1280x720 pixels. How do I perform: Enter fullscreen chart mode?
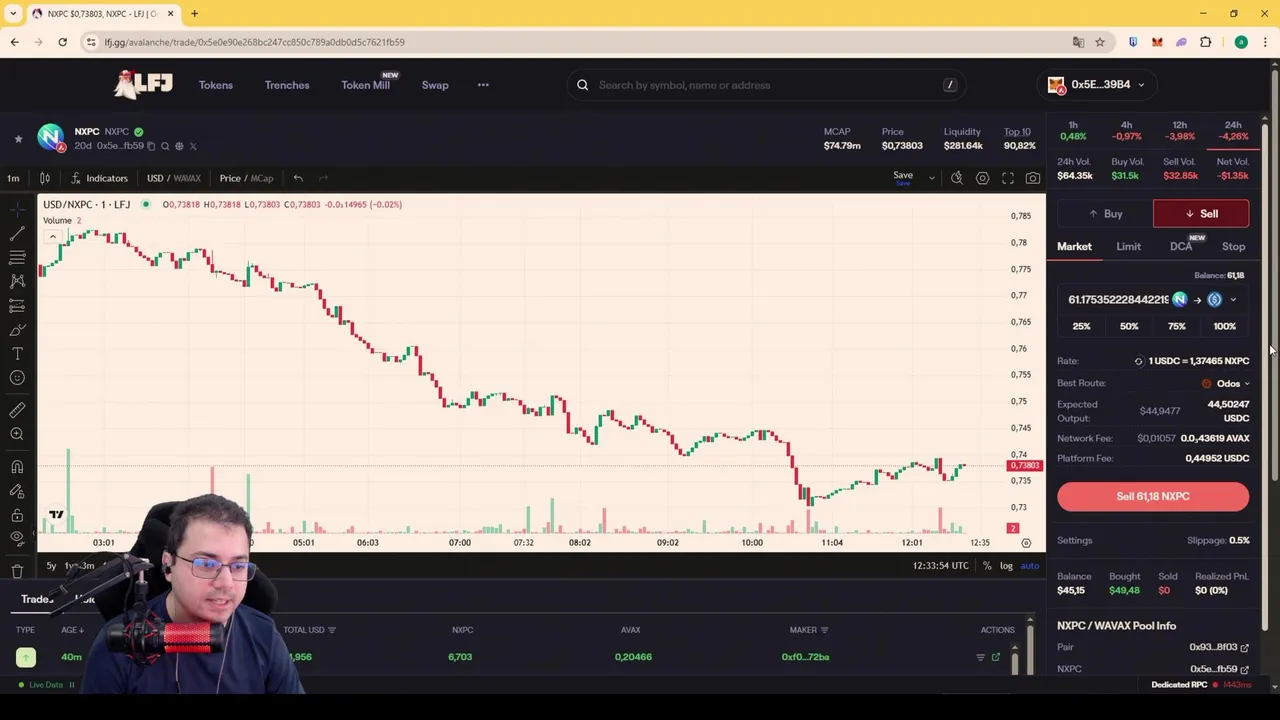[x=1008, y=178]
